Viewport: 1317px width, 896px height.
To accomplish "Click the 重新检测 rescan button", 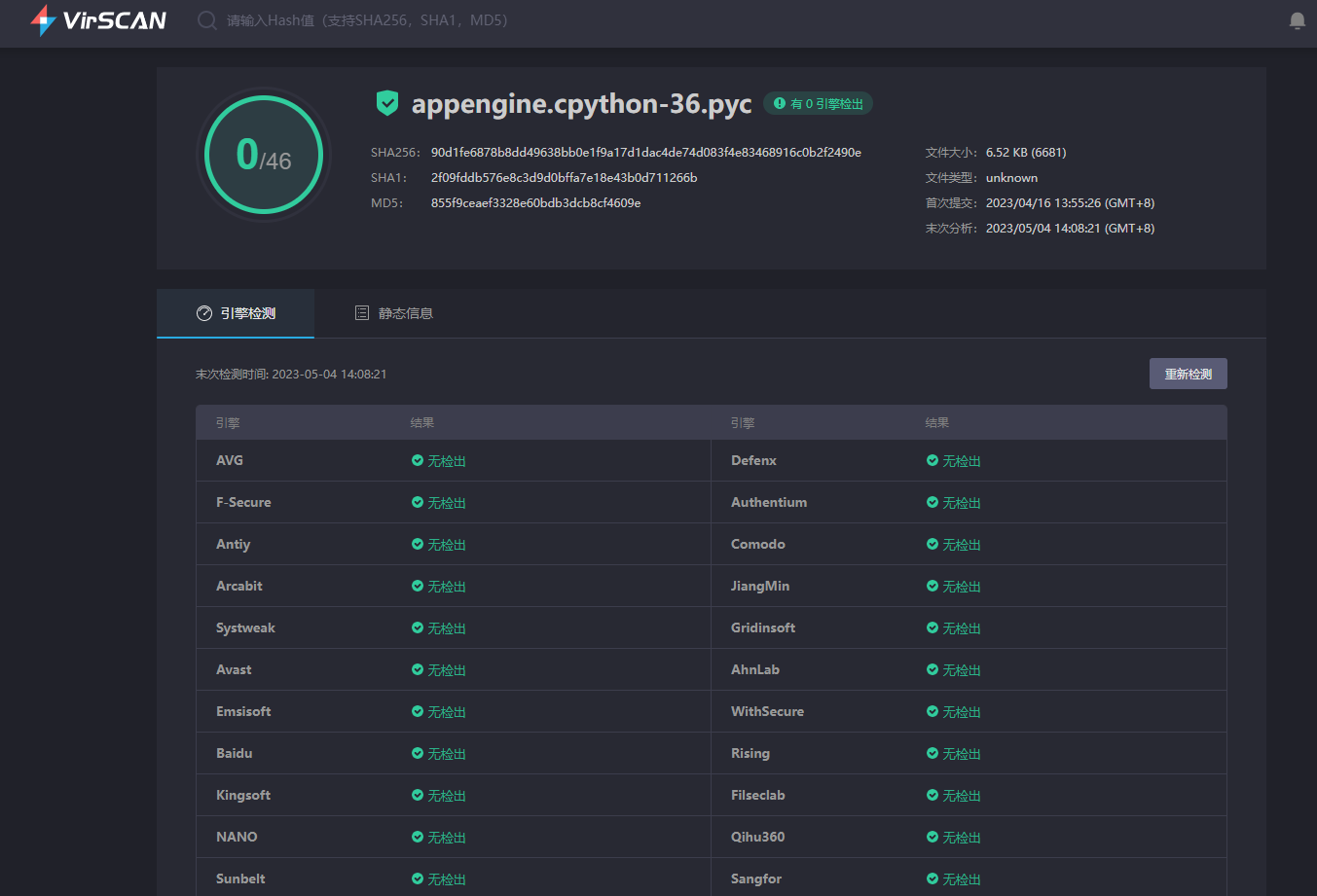I will pos(1188,374).
